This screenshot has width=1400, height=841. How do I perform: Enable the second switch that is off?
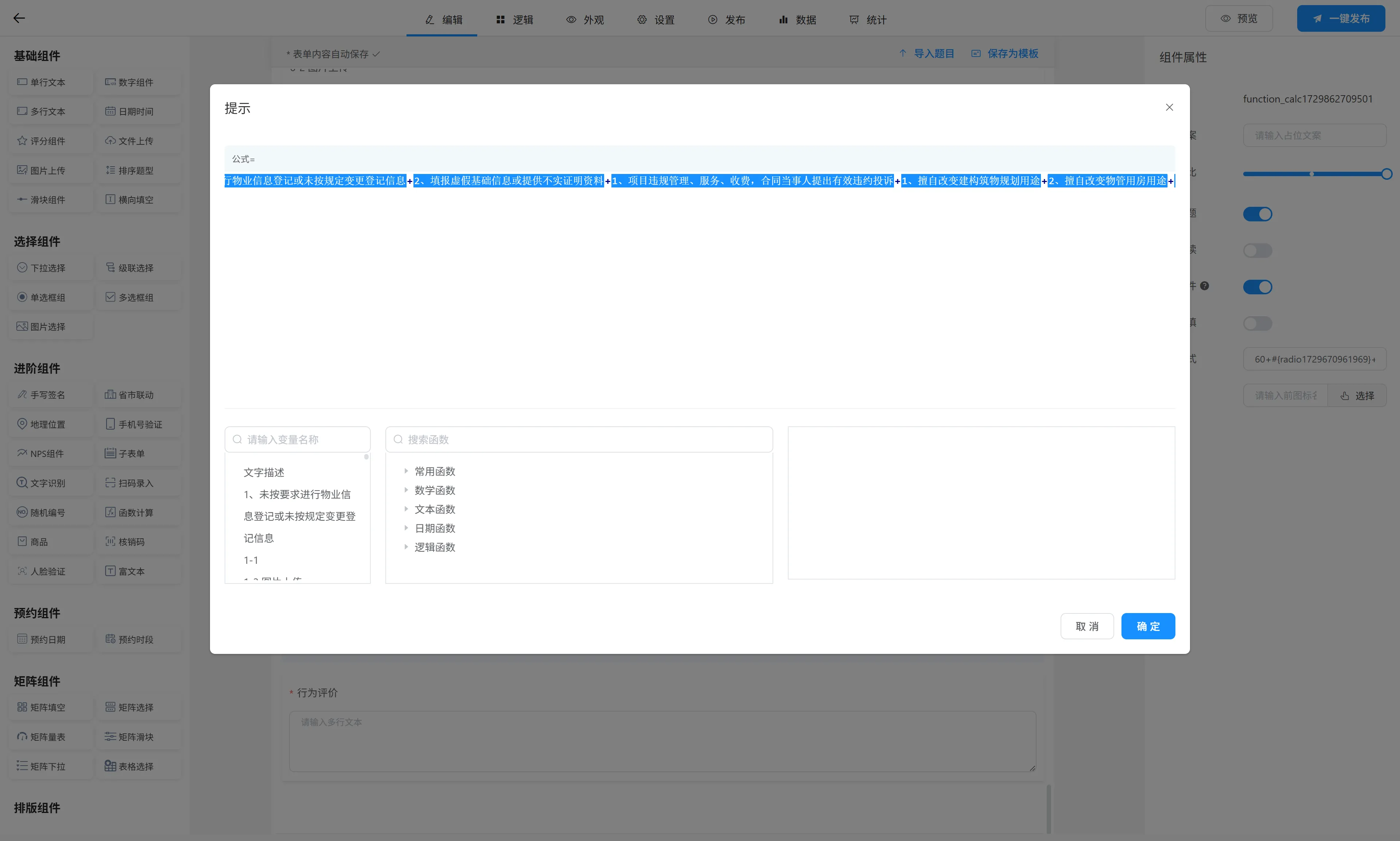coord(1257,251)
